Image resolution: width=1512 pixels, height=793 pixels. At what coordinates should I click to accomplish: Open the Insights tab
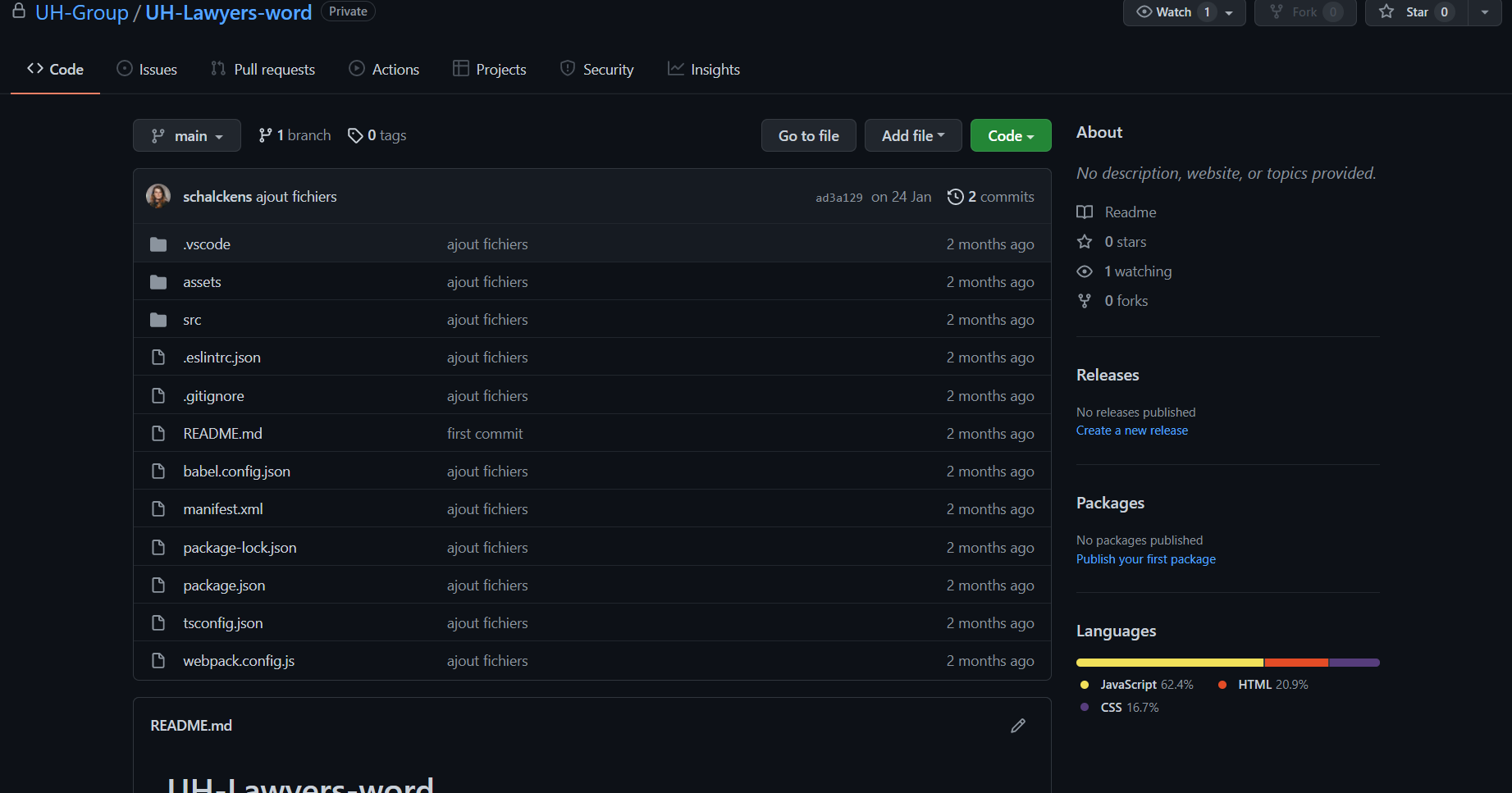[704, 70]
